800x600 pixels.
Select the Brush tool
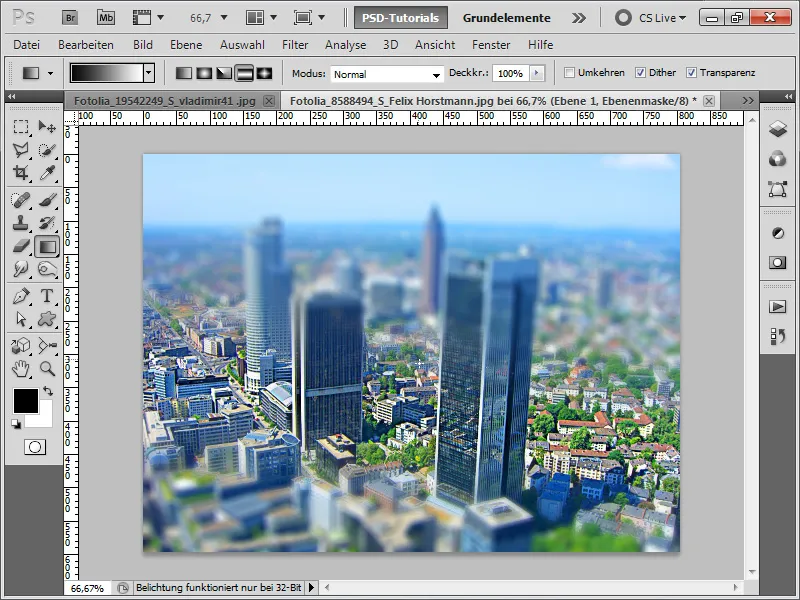[x=47, y=199]
